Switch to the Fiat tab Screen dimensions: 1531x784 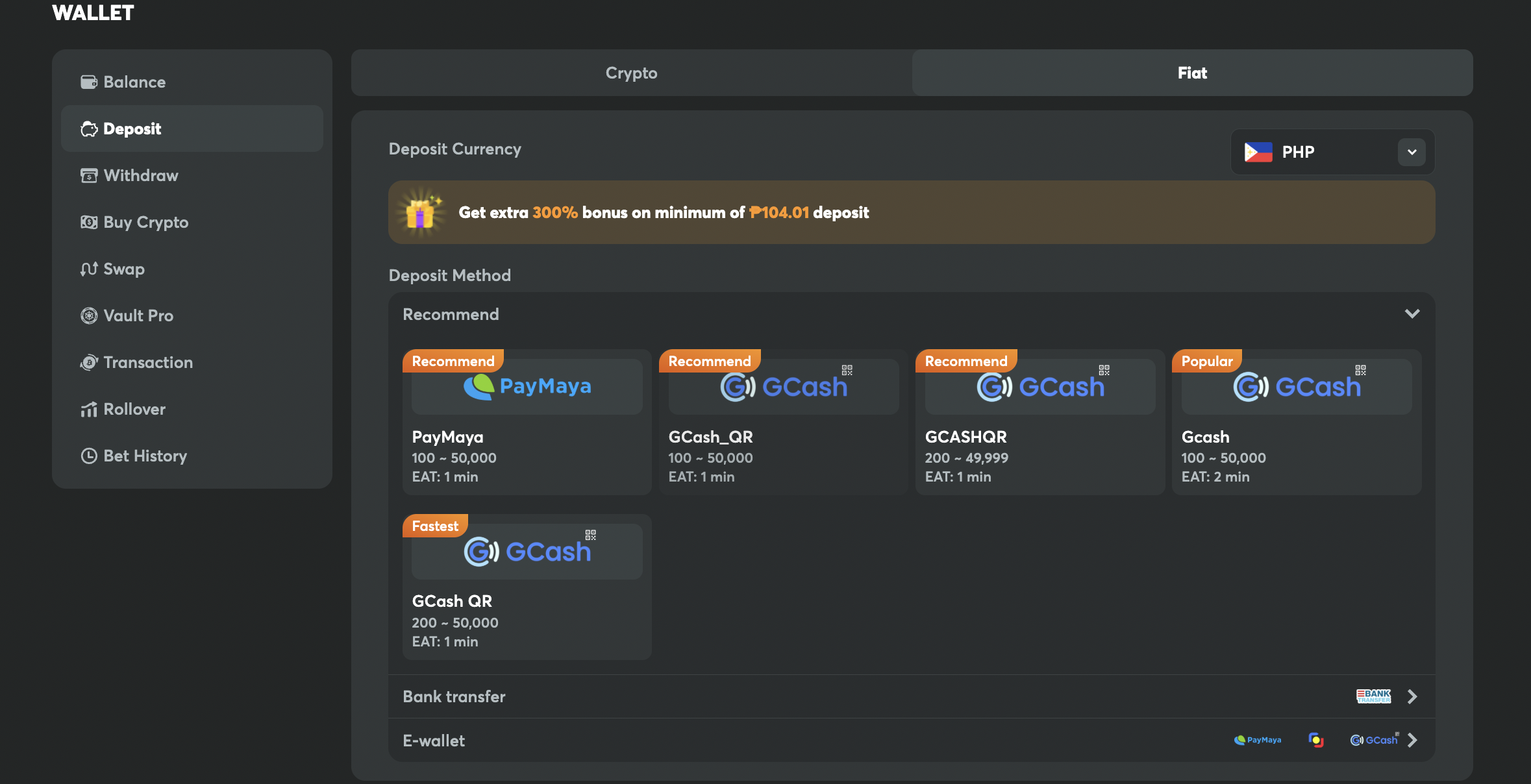tap(1193, 73)
